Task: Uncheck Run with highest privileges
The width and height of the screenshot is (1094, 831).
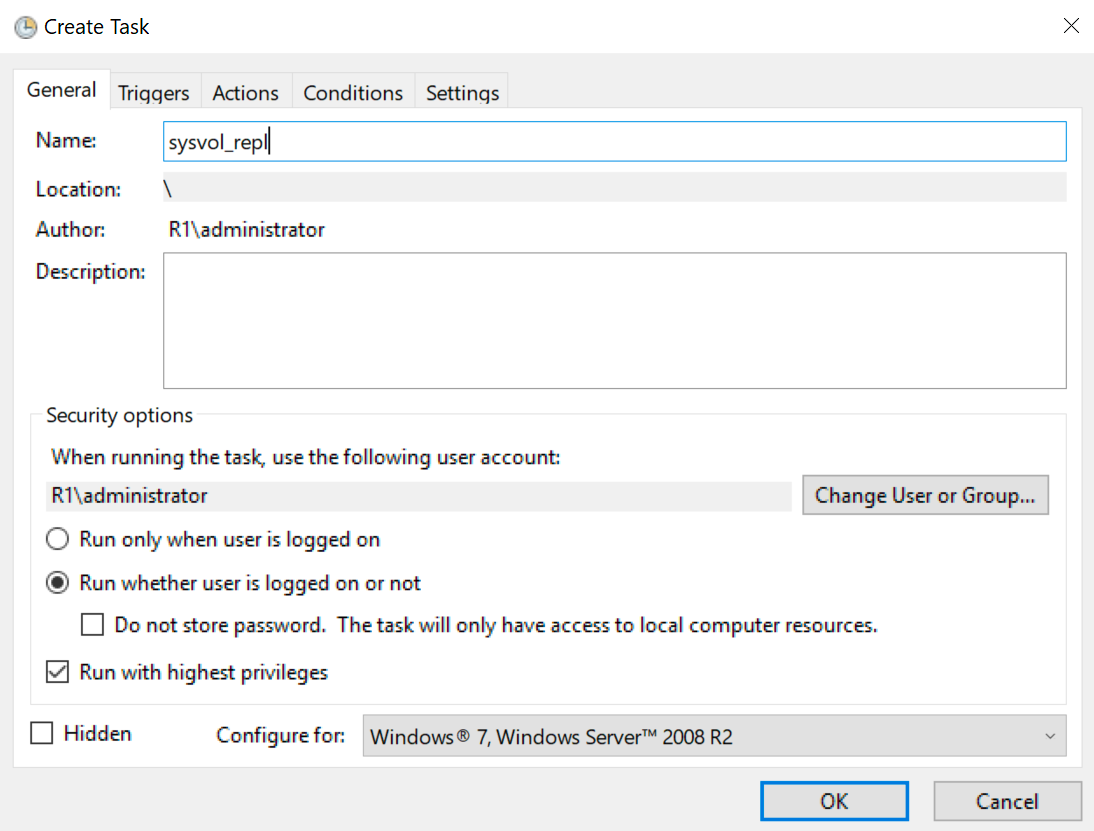Action: coord(59,672)
